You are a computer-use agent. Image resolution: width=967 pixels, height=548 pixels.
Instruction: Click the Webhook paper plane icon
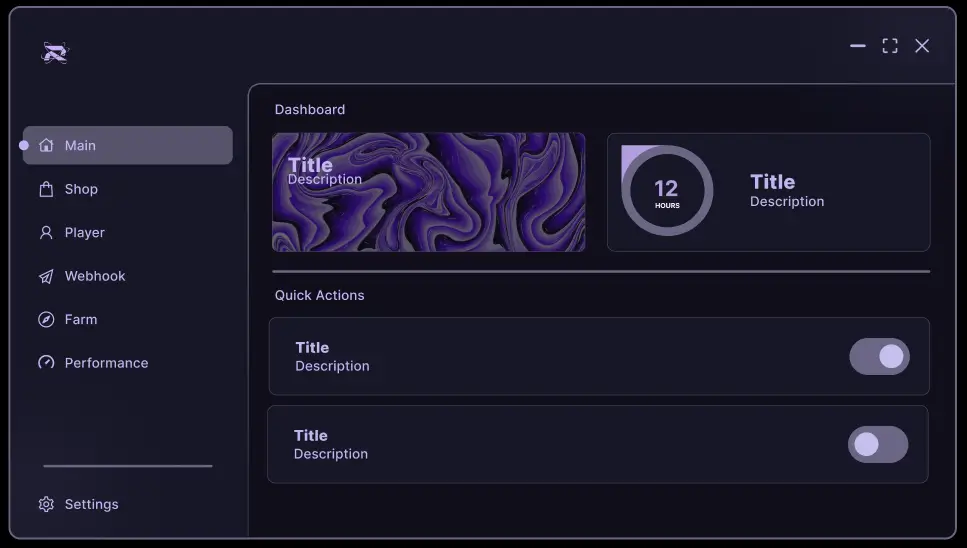(46, 276)
